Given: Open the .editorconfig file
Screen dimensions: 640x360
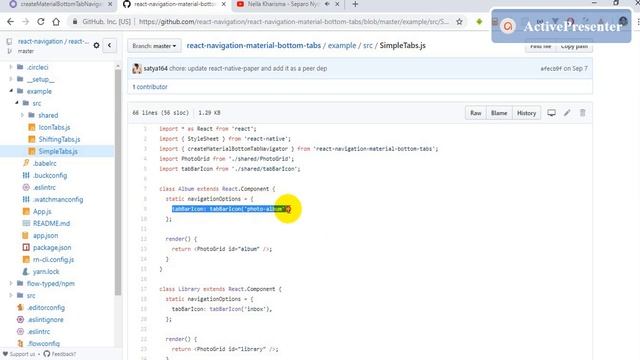Looking at the screenshot, I should pyautogui.click(x=46, y=308).
